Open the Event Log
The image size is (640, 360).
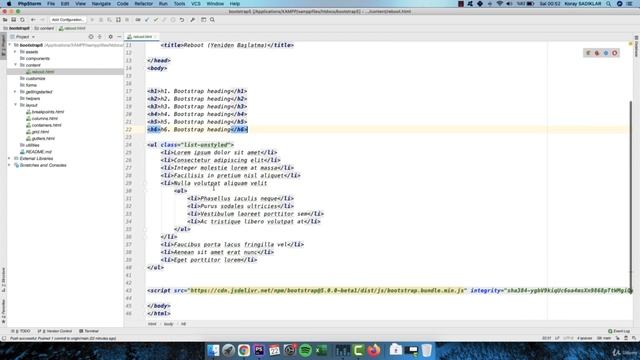(x=619, y=331)
